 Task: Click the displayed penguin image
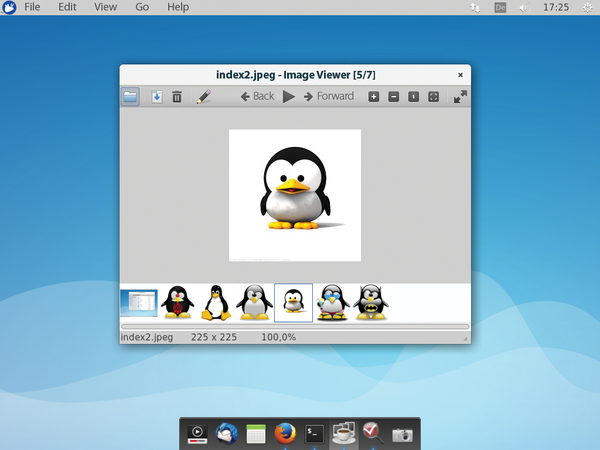pos(295,195)
